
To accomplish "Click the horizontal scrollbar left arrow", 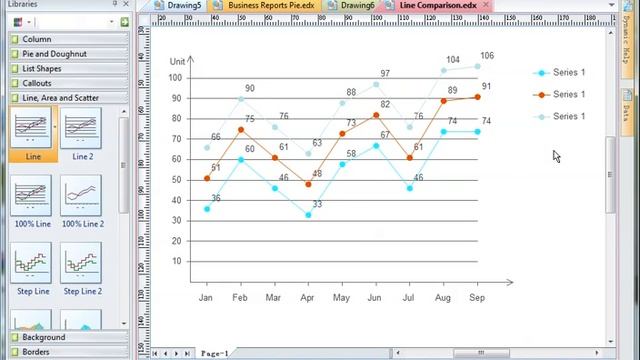I will [398, 353].
